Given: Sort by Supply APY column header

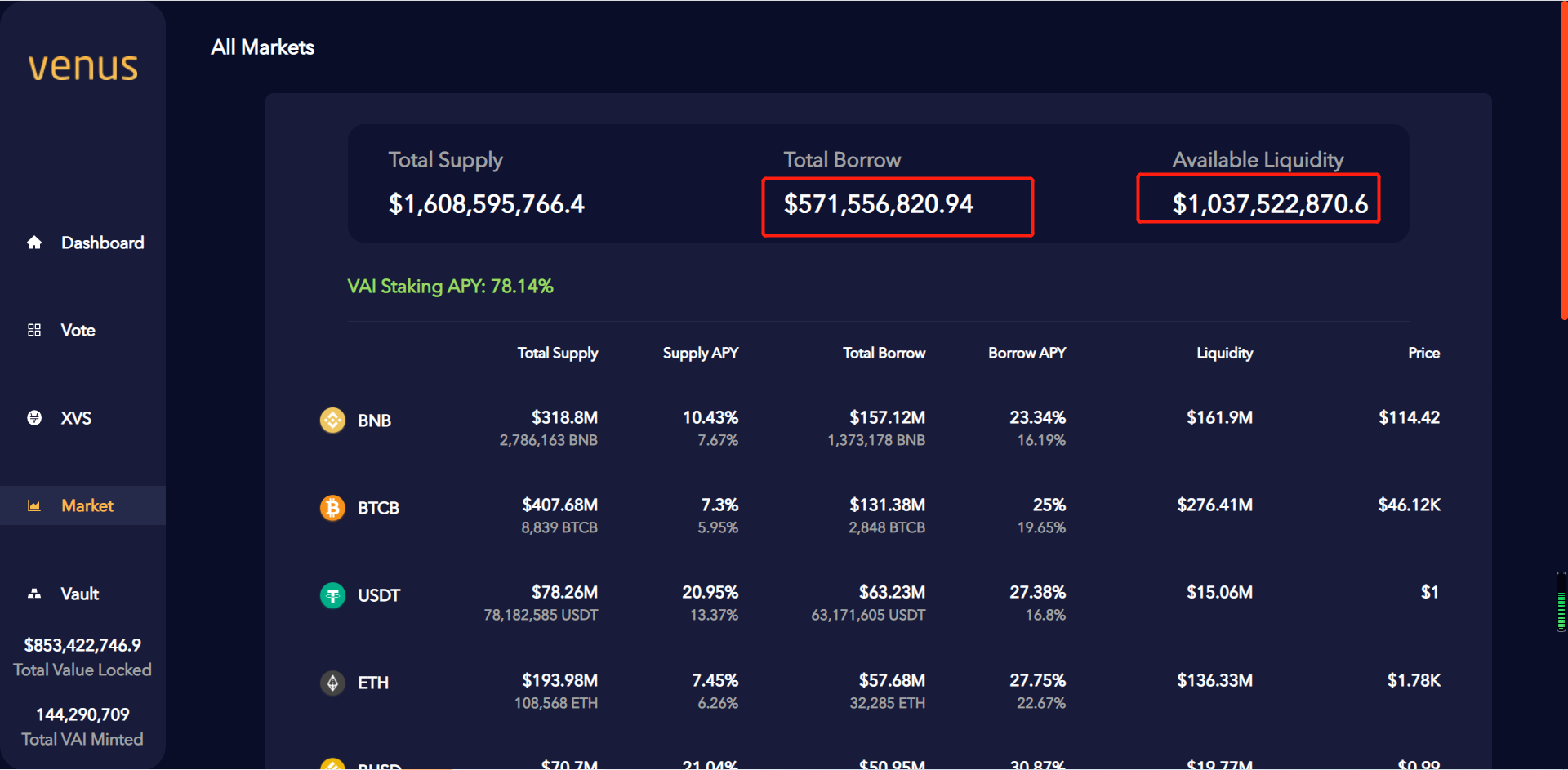Looking at the screenshot, I should (700, 353).
